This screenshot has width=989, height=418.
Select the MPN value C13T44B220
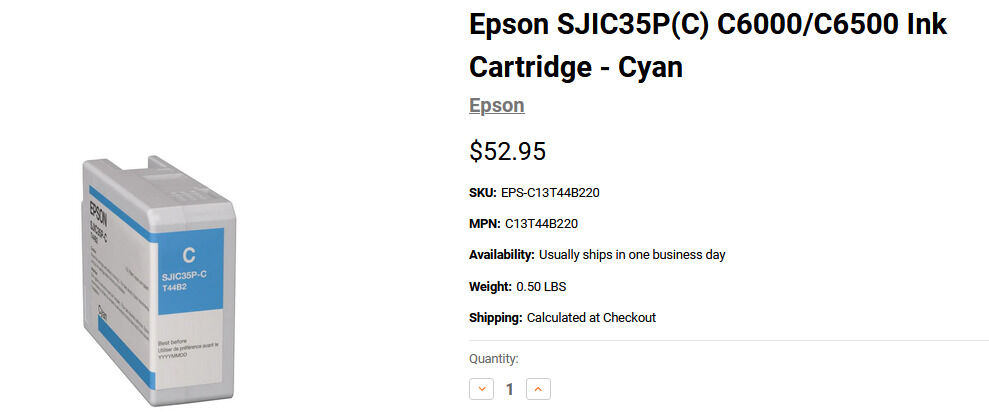point(542,224)
